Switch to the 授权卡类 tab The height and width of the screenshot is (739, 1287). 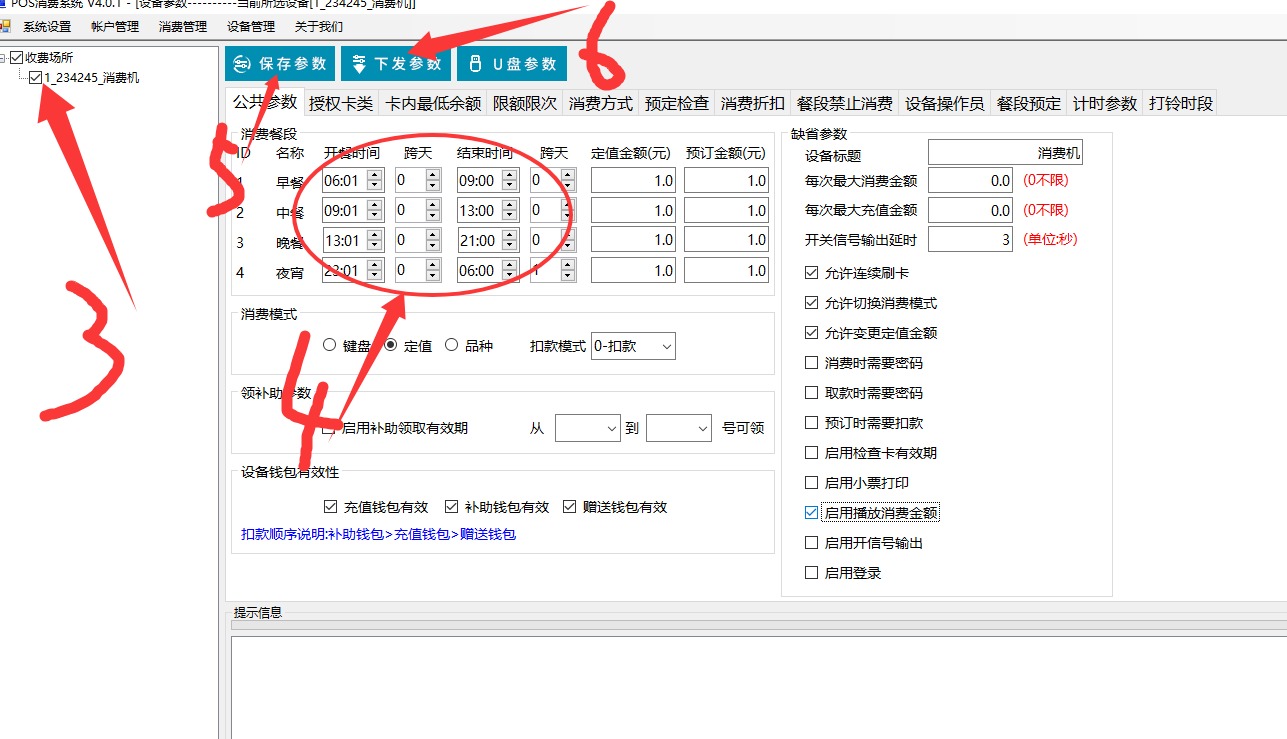click(340, 103)
